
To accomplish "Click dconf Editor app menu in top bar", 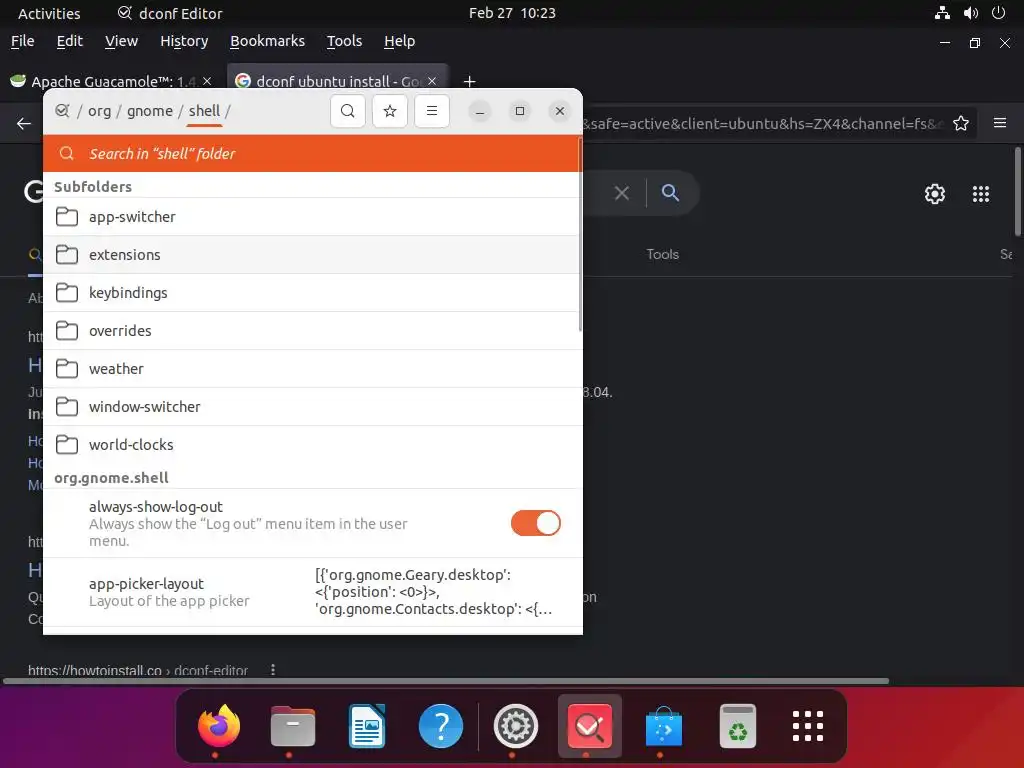I will pos(170,13).
